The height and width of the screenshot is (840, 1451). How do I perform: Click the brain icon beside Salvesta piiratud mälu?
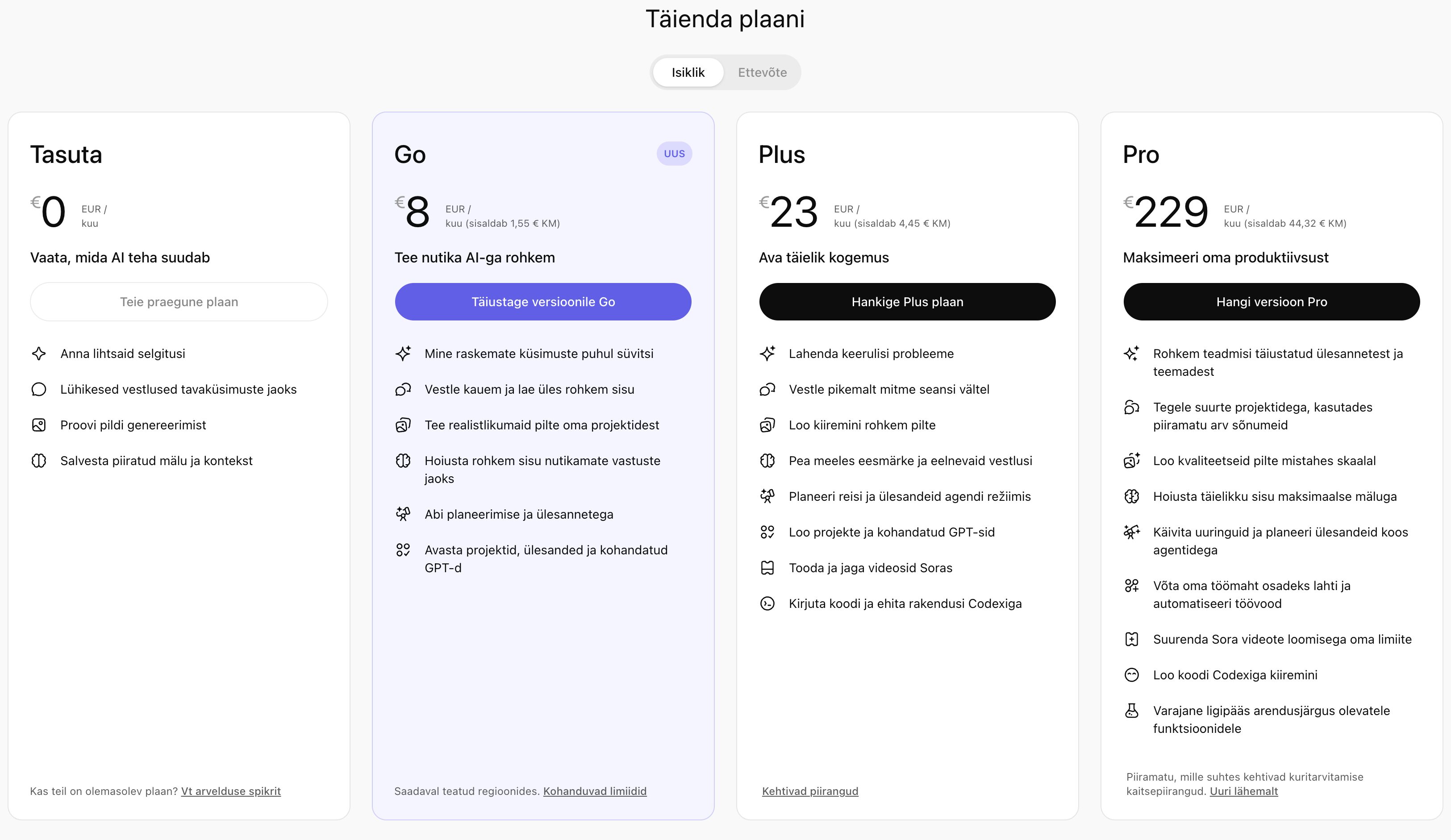click(38, 461)
